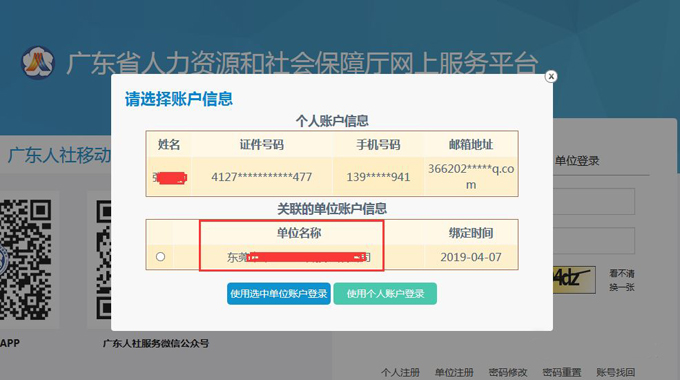Click the platform logo icon
Viewport: 680px width, 380px height.
[38, 63]
